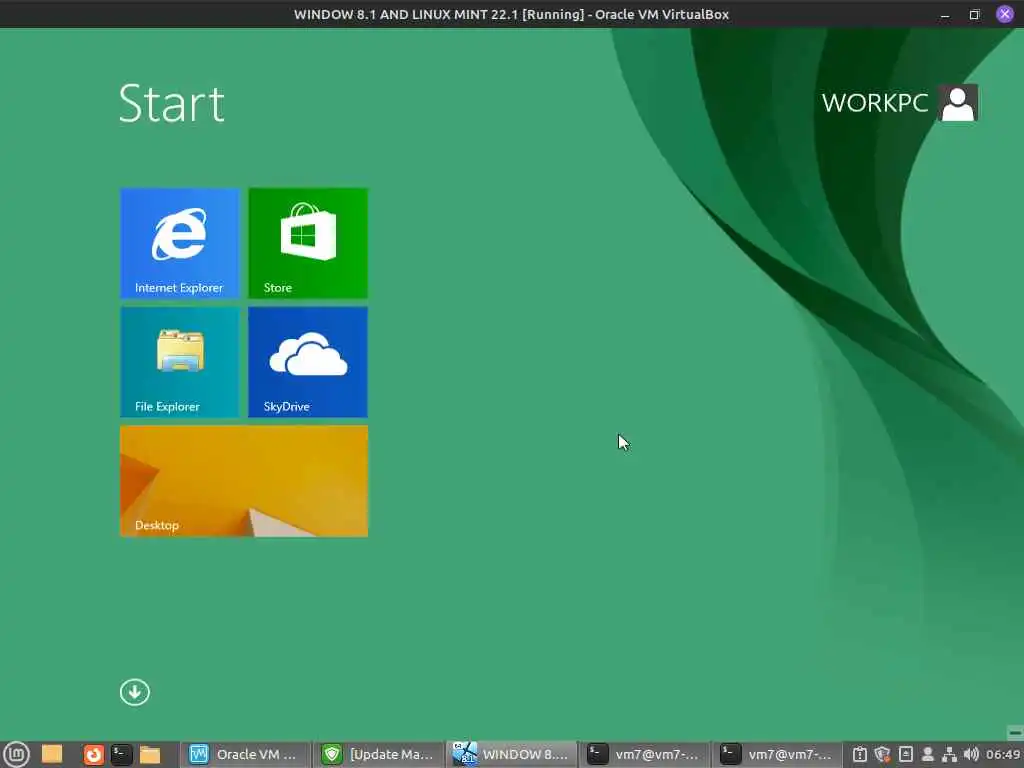Restore the VirtualBox window size
Screen dimensions: 1024x768
[974, 14]
